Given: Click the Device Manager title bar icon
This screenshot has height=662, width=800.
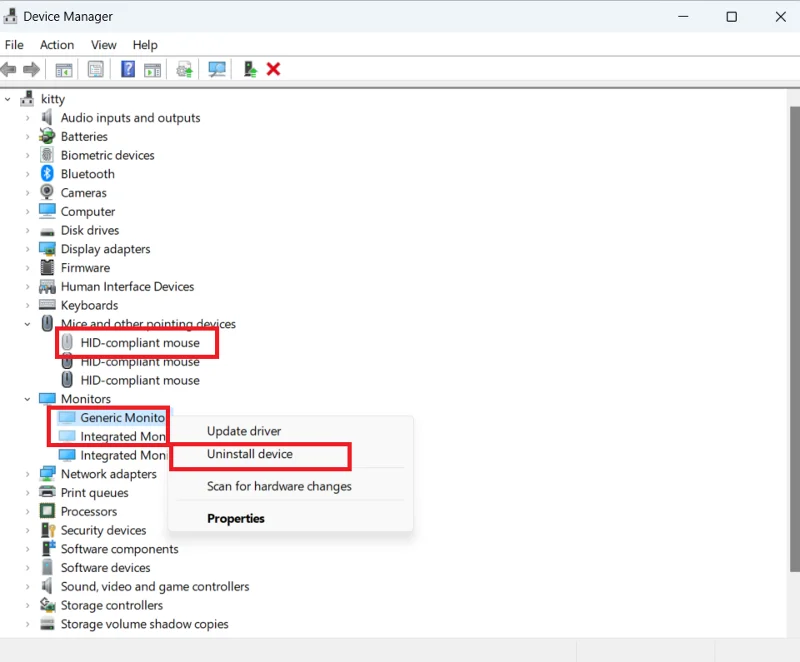Looking at the screenshot, I should [10, 16].
